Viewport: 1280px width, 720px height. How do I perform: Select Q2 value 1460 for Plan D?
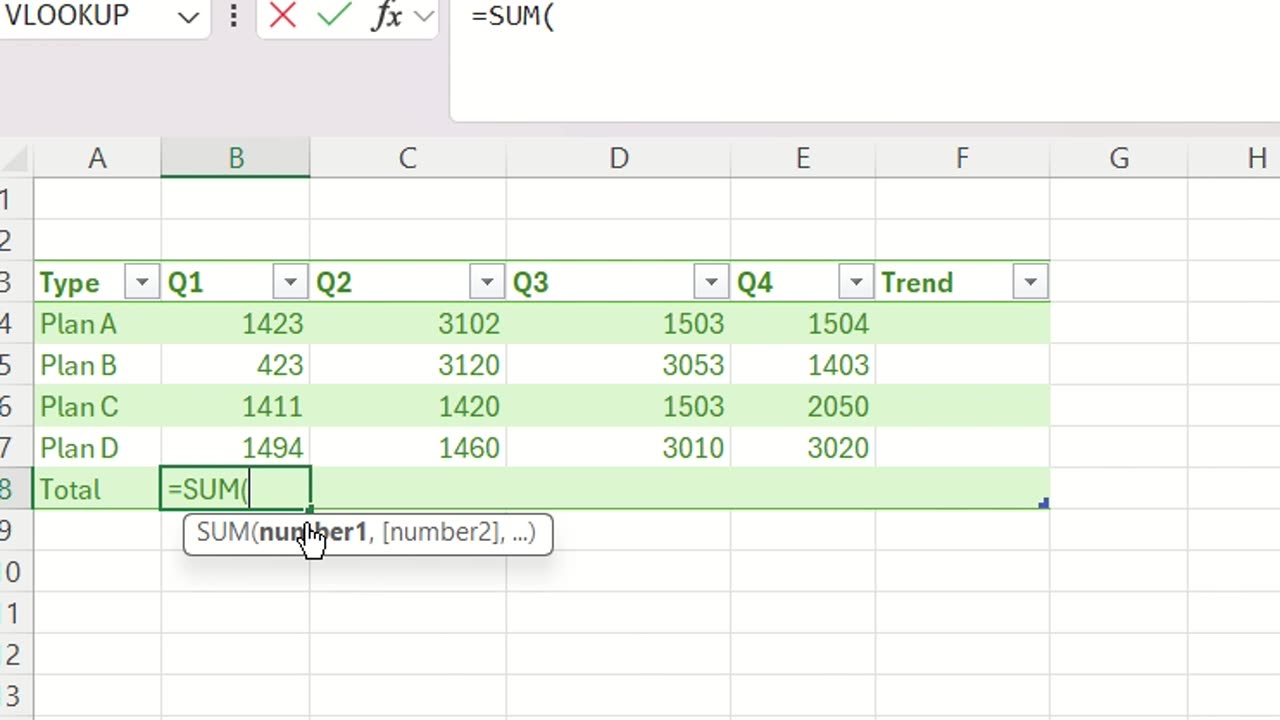(x=408, y=447)
